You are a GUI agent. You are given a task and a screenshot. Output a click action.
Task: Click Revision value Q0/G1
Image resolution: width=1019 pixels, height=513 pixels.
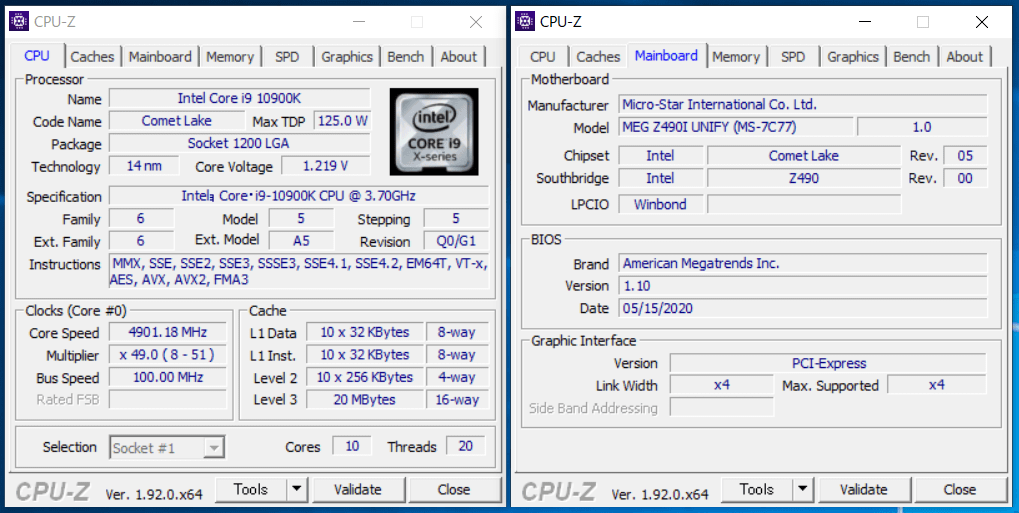pyautogui.click(x=456, y=241)
